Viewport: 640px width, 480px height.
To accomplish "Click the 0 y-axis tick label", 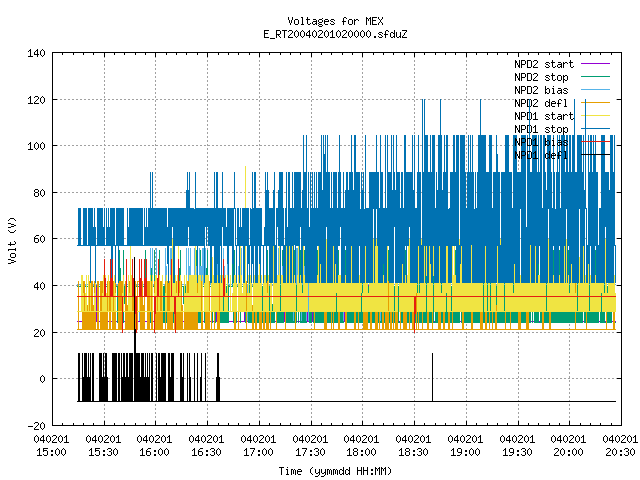I will pyautogui.click(x=42, y=379).
